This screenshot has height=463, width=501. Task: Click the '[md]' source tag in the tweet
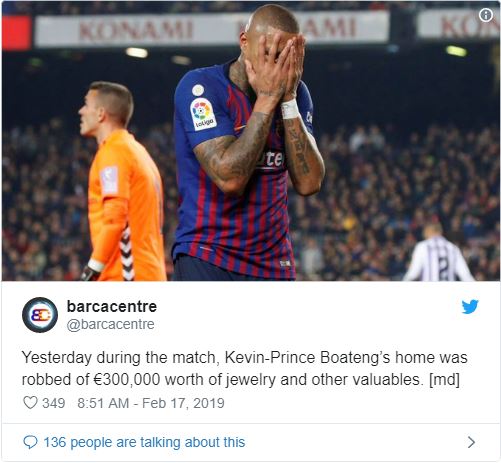point(444,379)
